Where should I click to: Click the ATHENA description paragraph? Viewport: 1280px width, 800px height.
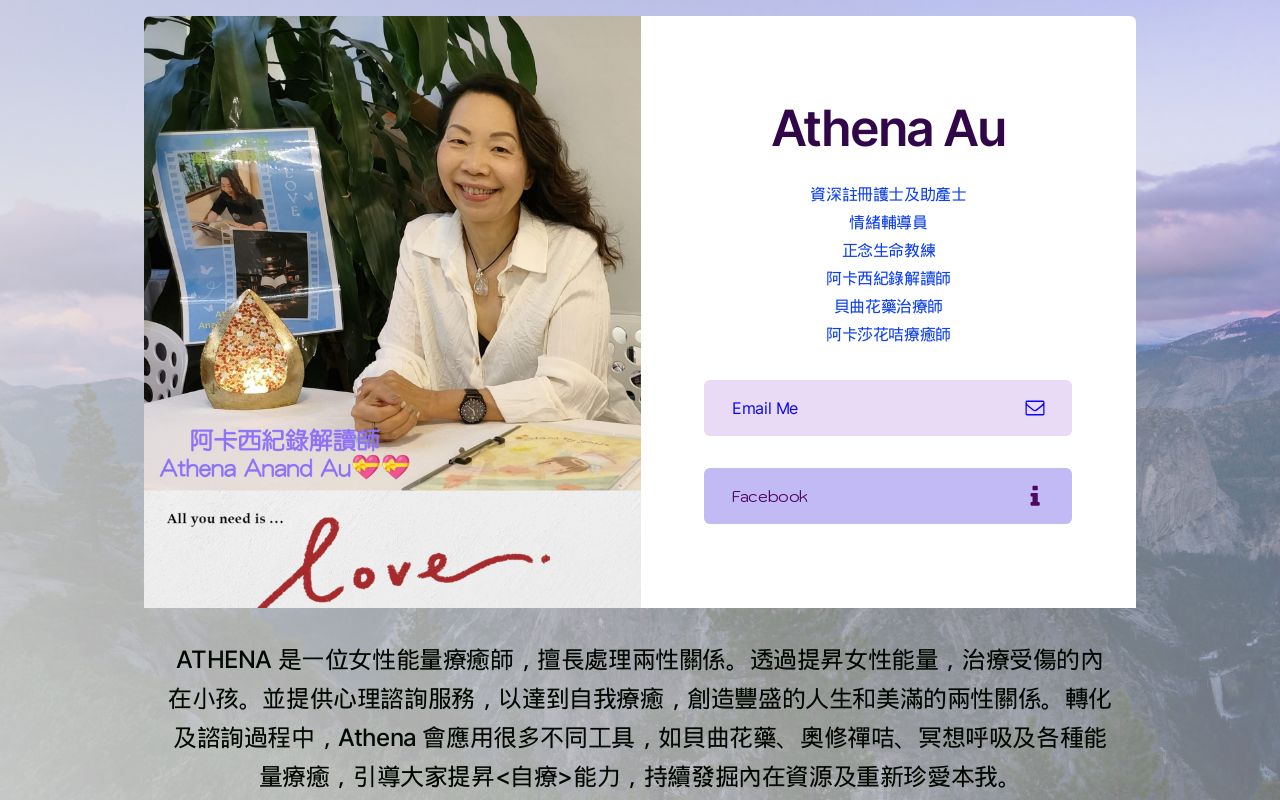tap(640, 718)
